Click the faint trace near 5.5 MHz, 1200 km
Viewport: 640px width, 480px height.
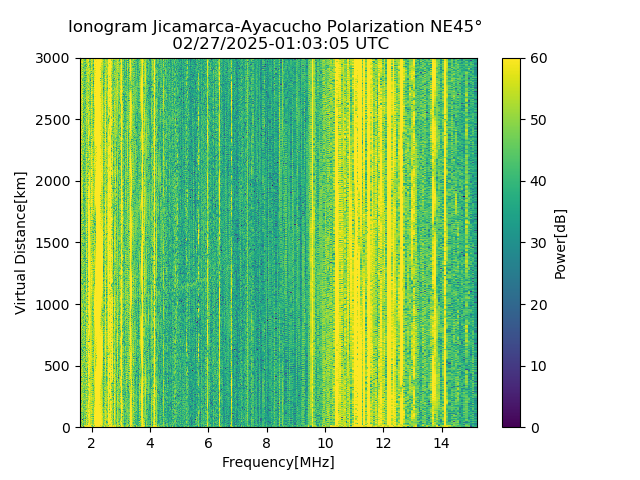[190, 283]
